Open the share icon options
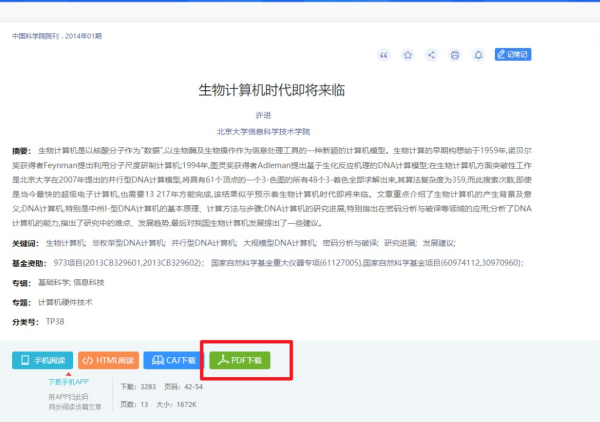 tap(431, 55)
